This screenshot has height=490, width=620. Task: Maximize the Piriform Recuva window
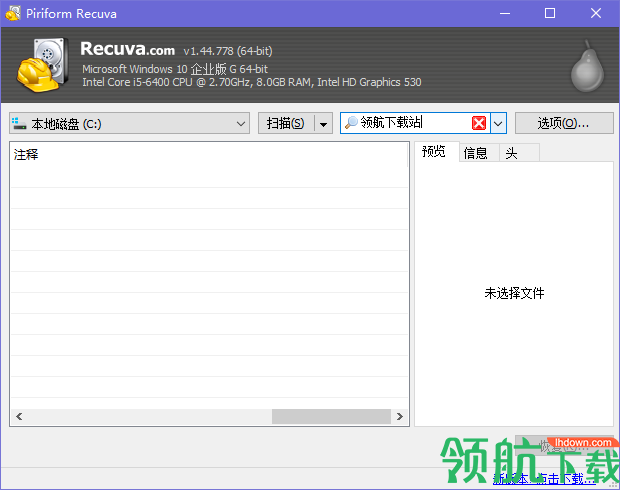(x=550, y=13)
